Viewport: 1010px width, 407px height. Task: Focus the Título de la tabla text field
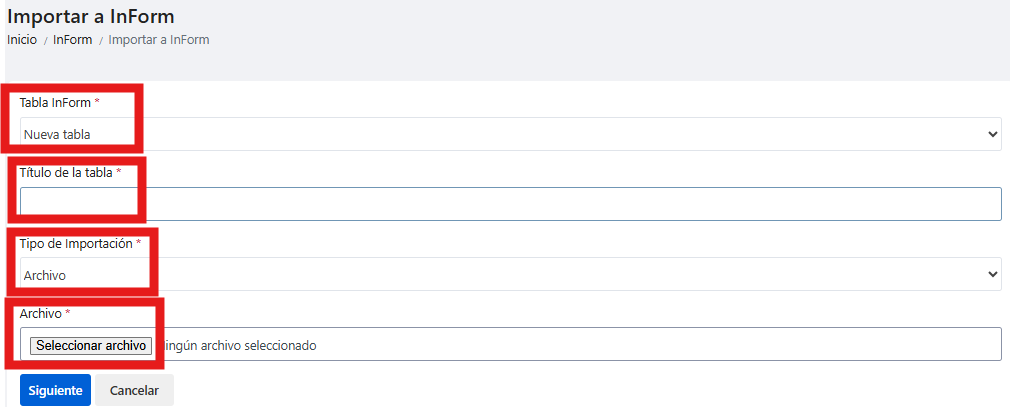tap(511, 204)
